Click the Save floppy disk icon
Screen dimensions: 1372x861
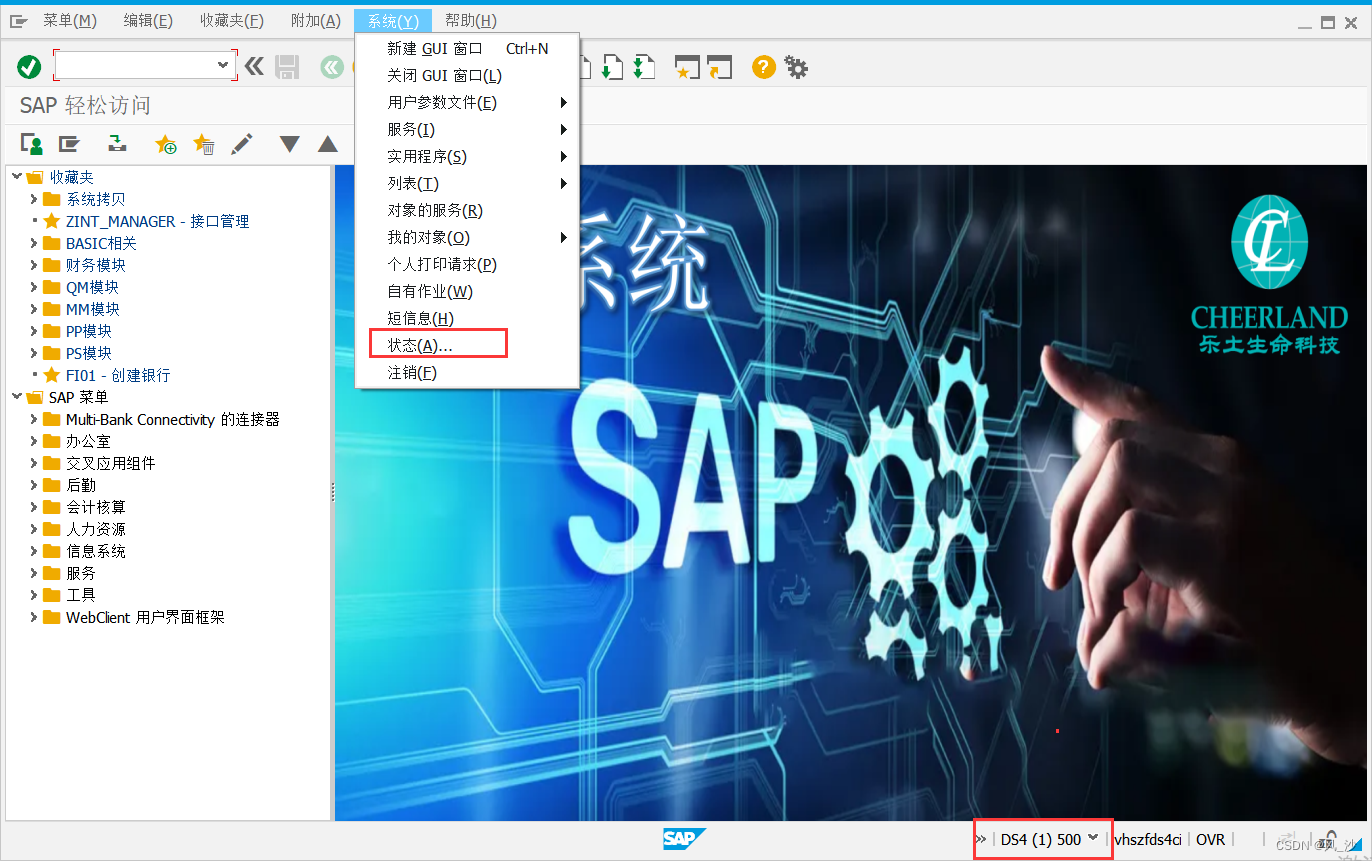click(287, 67)
